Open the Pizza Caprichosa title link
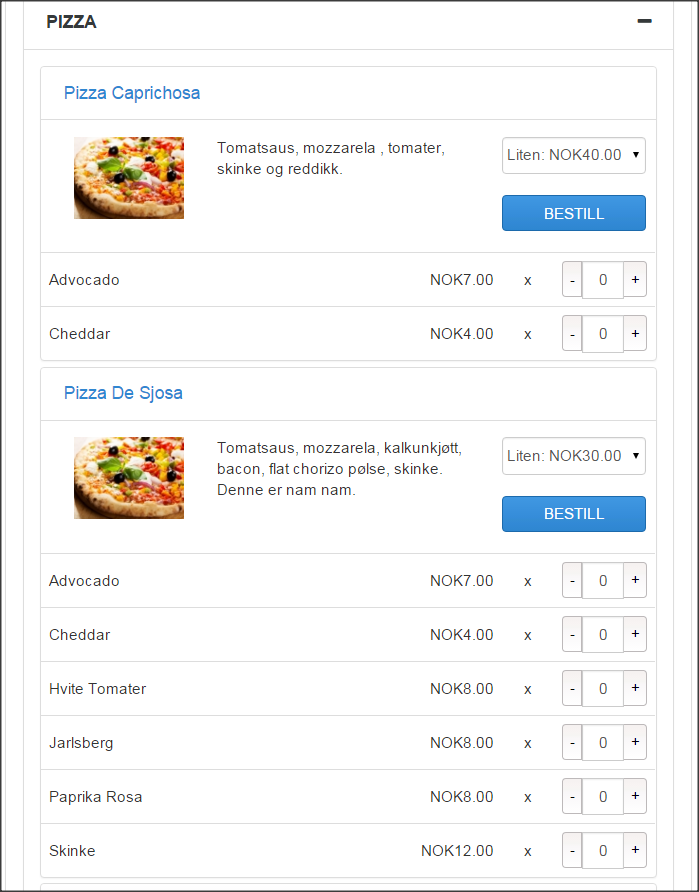Screen dimensions: 699x892 click(x=132, y=93)
